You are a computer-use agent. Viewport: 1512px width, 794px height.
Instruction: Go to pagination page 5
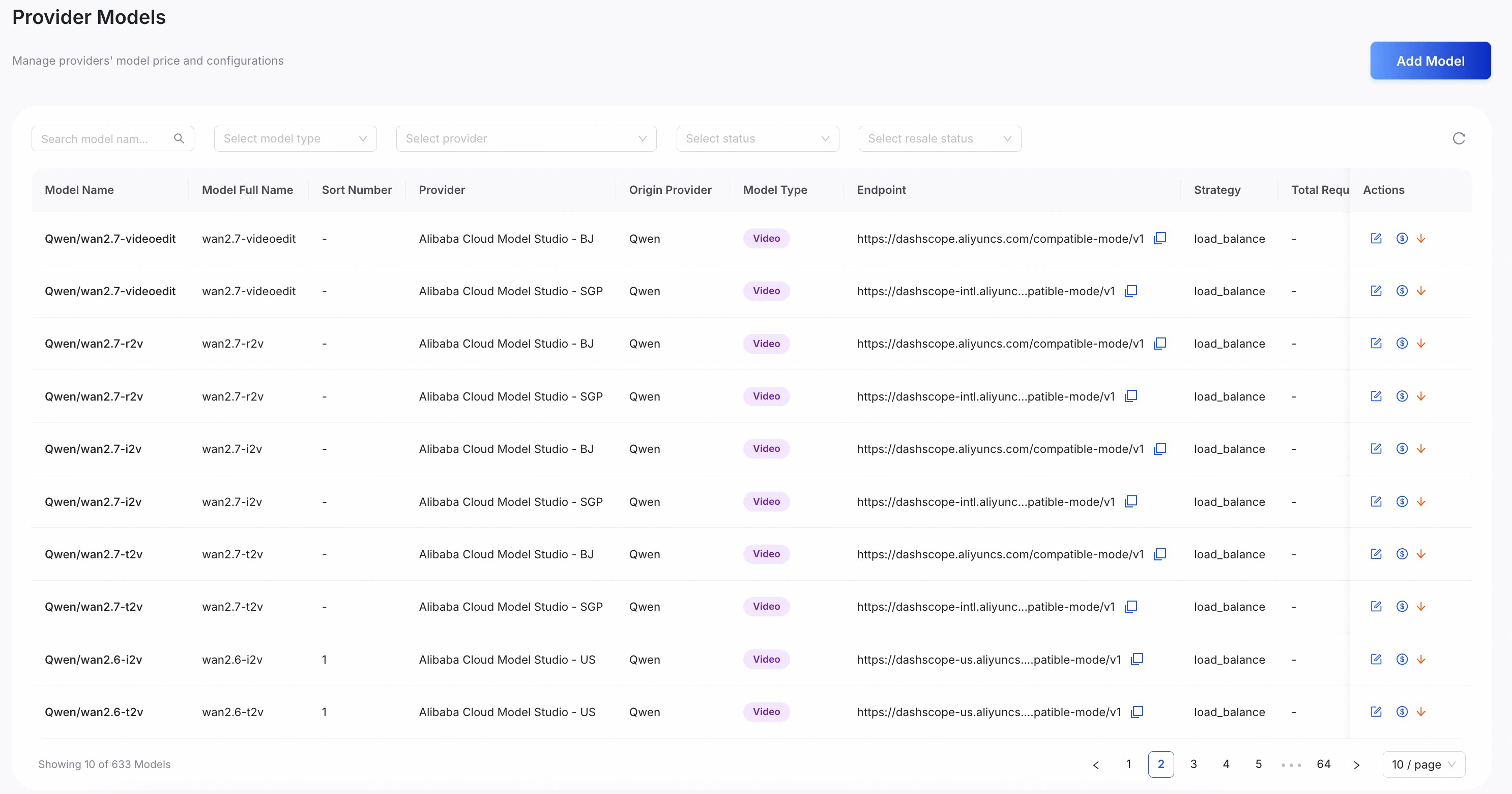(1259, 764)
